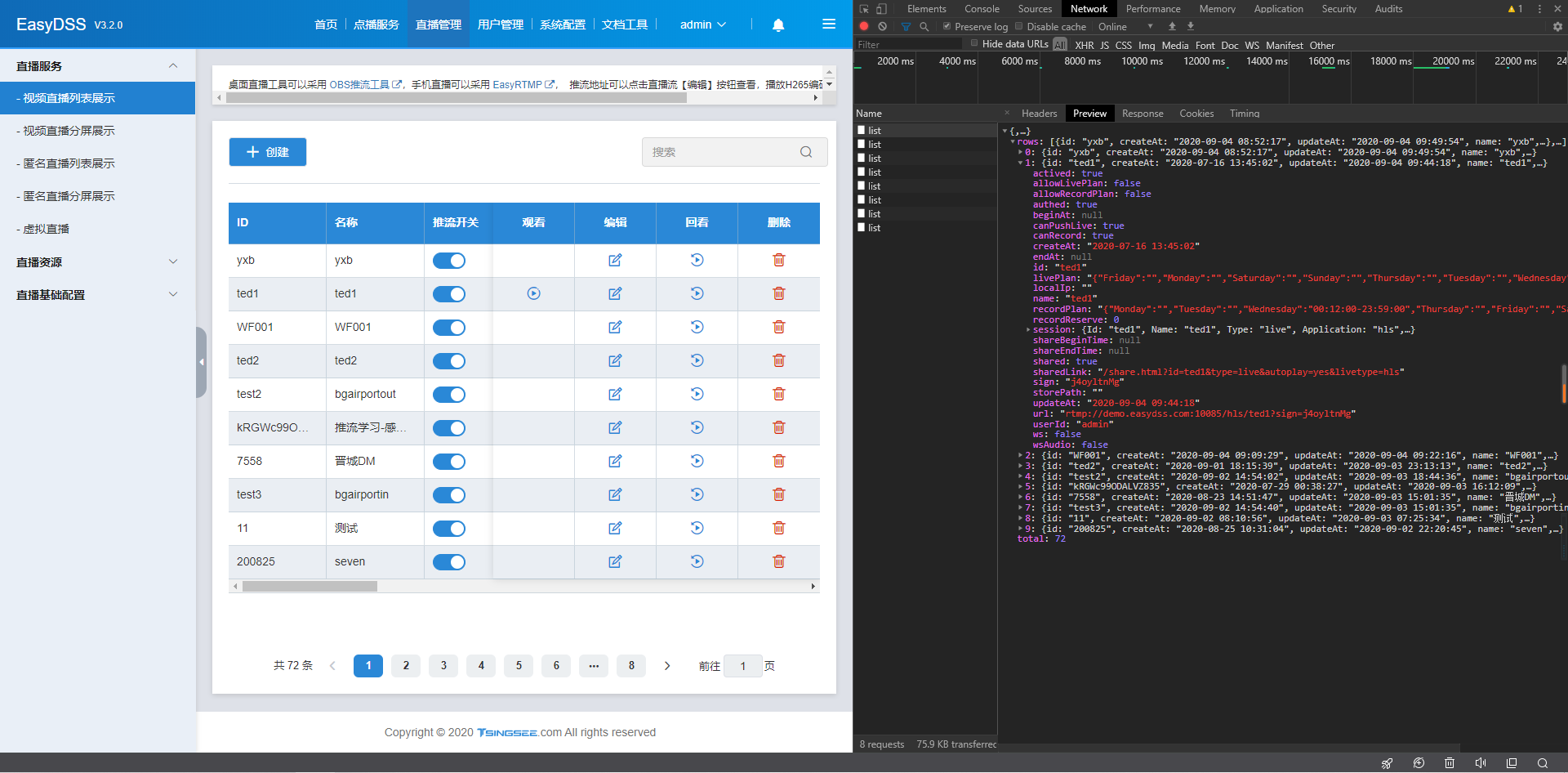Check the Hide data URLs checkbox
This screenshot has height=773, width=1568.
pyautogui.click(x=973, y=43)
